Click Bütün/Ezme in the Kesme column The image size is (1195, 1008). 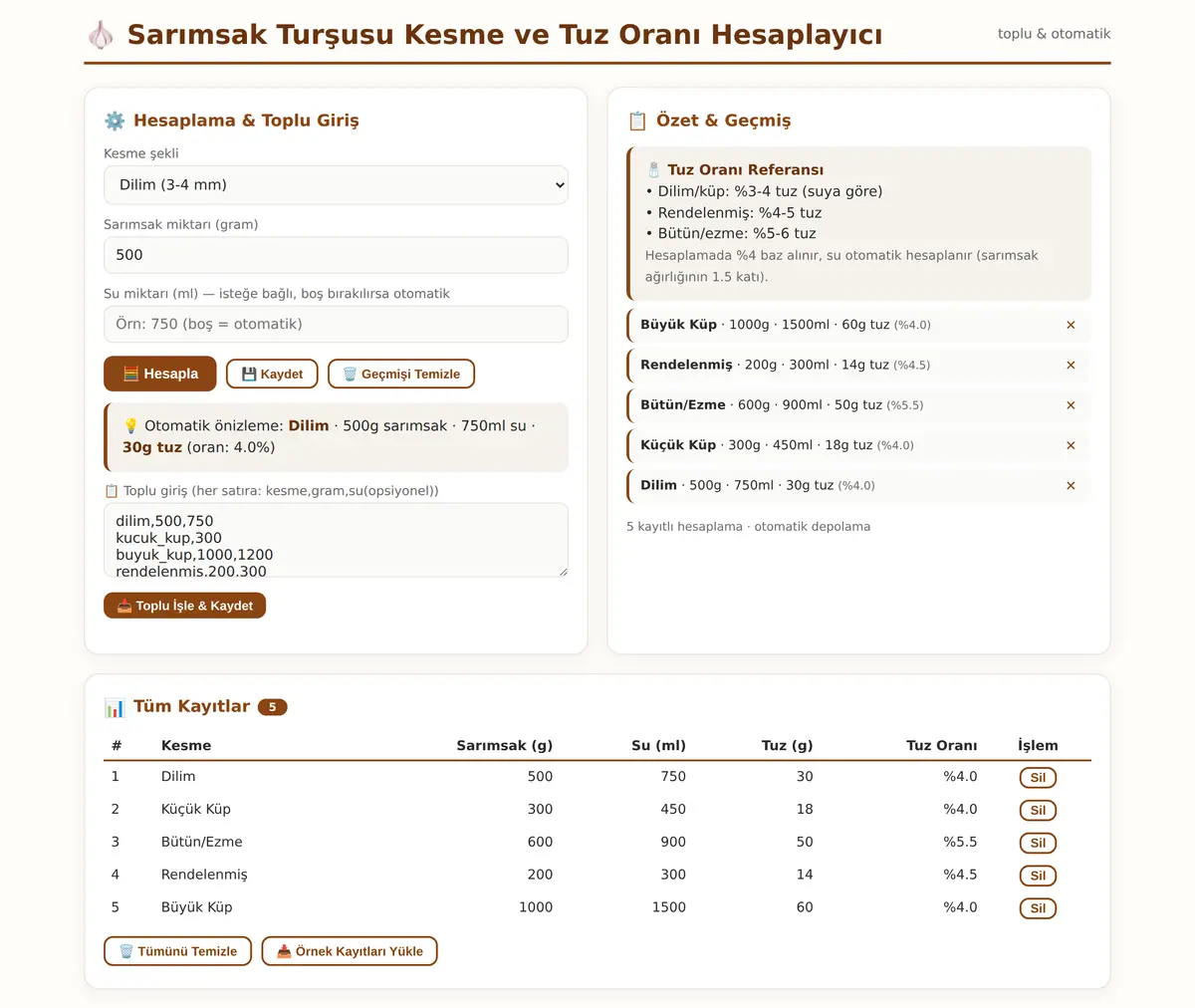(x=202, y=842)
